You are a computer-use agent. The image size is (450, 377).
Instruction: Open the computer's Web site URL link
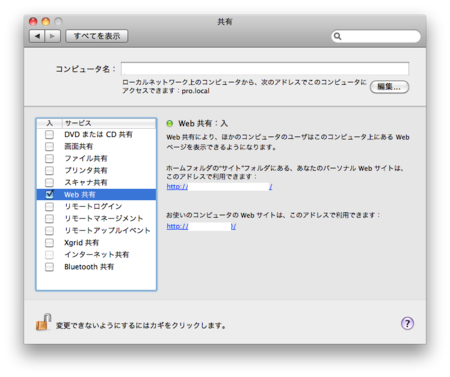coord(201,226)
